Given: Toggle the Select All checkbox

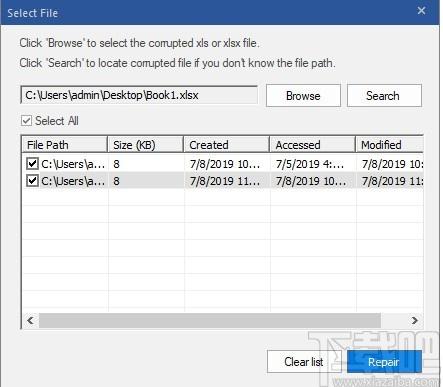Looking at the screenshot, I should (x=27, y=121).
